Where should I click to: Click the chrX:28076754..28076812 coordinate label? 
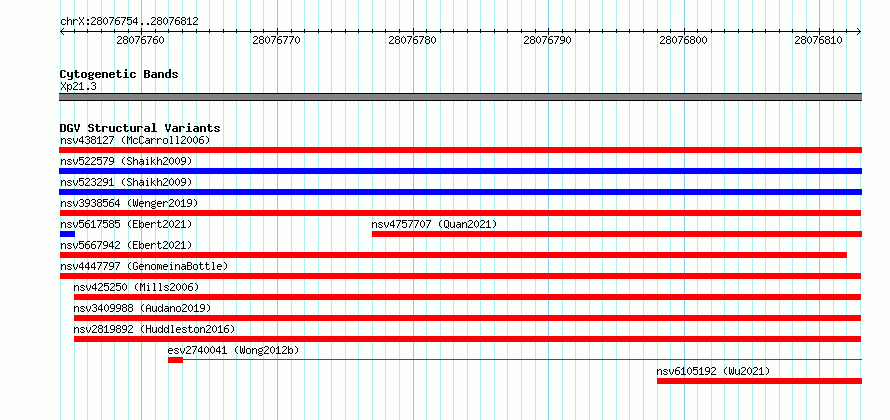129,22
